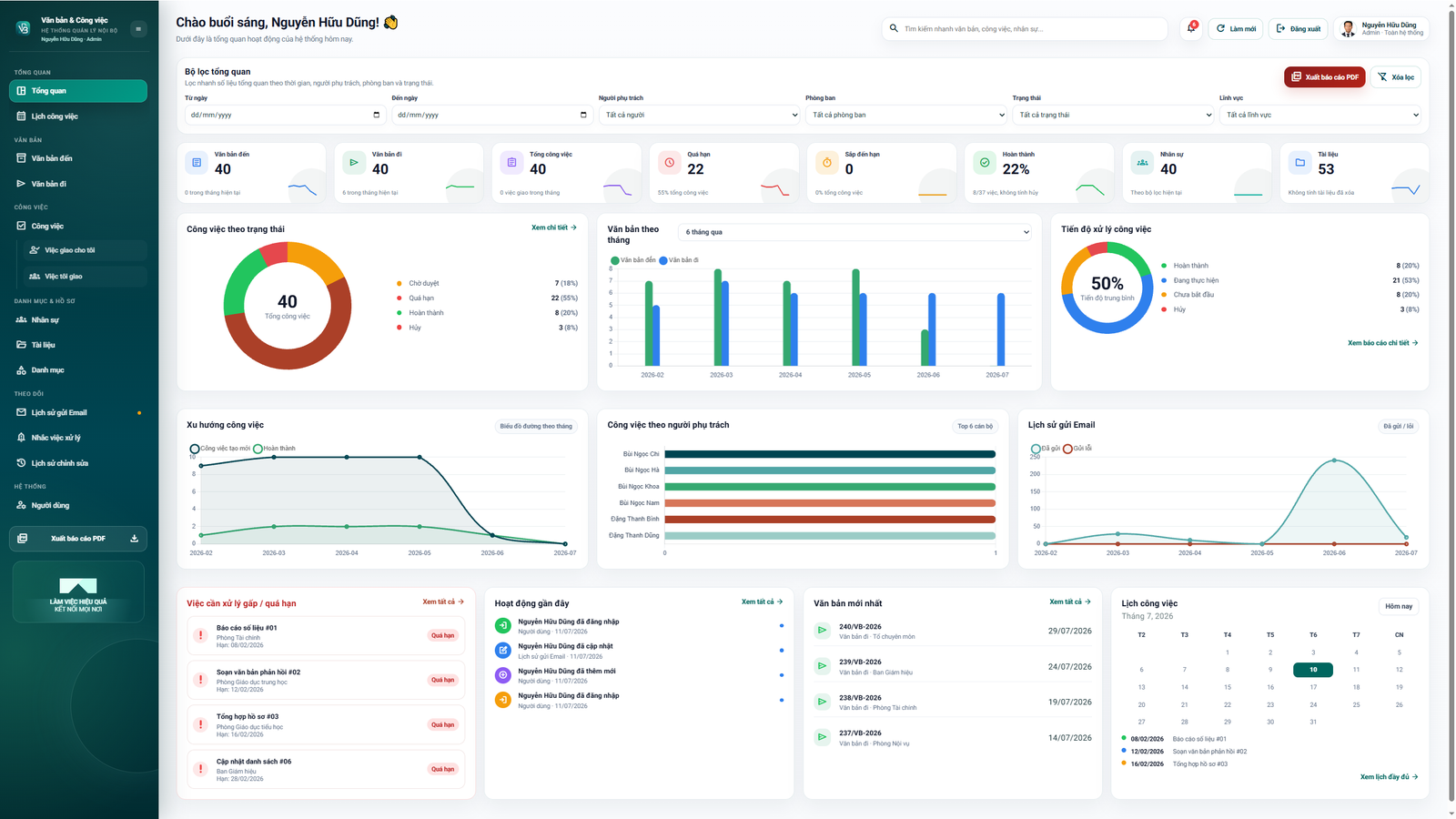
Task: Open Văn bản đến from the sidebar
Action: [x=78, y=158]
